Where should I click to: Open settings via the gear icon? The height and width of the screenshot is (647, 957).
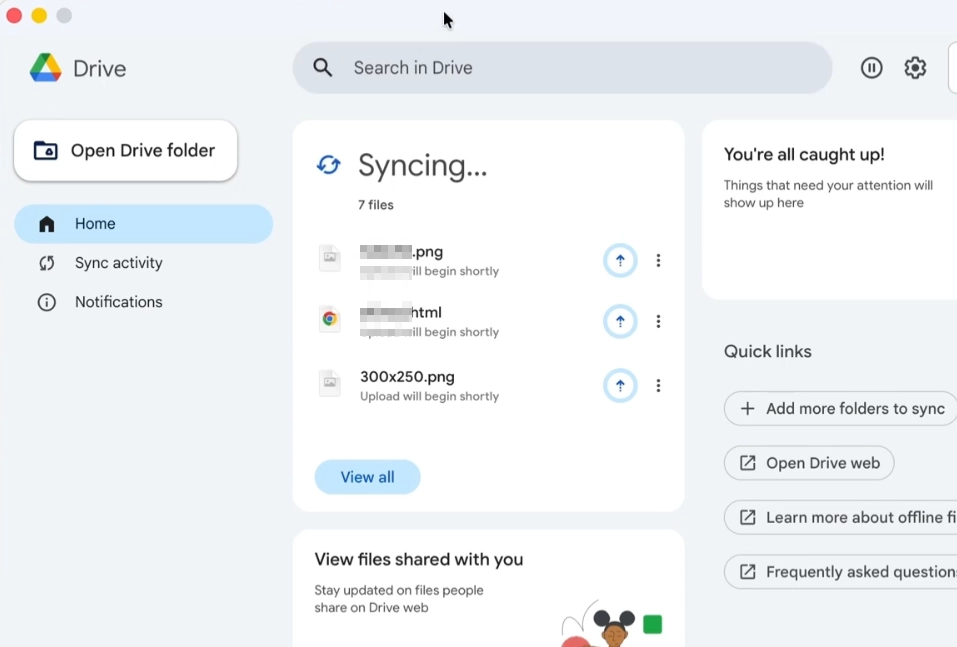point(915,68)
